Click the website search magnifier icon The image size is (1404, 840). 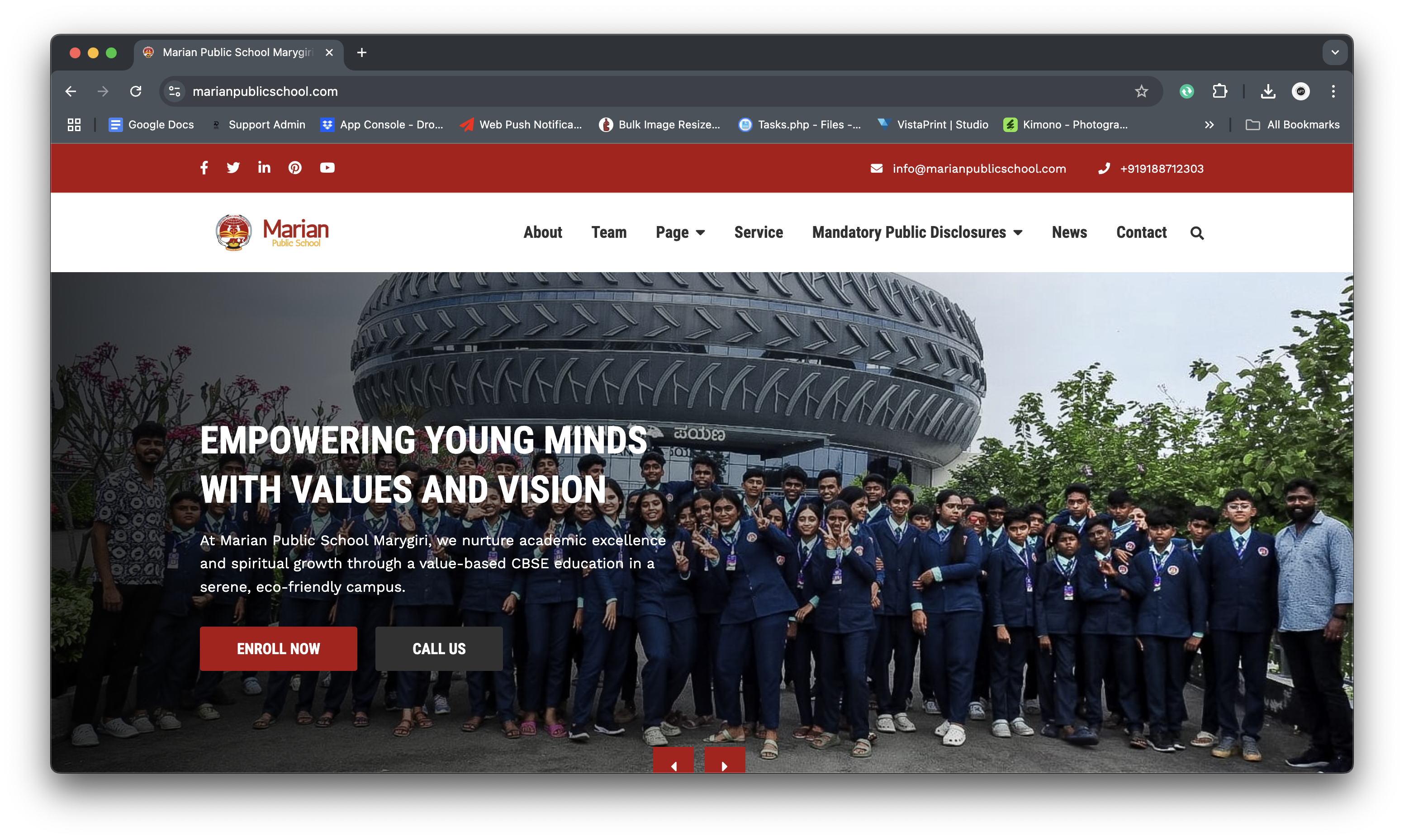tap(1197, 233)
